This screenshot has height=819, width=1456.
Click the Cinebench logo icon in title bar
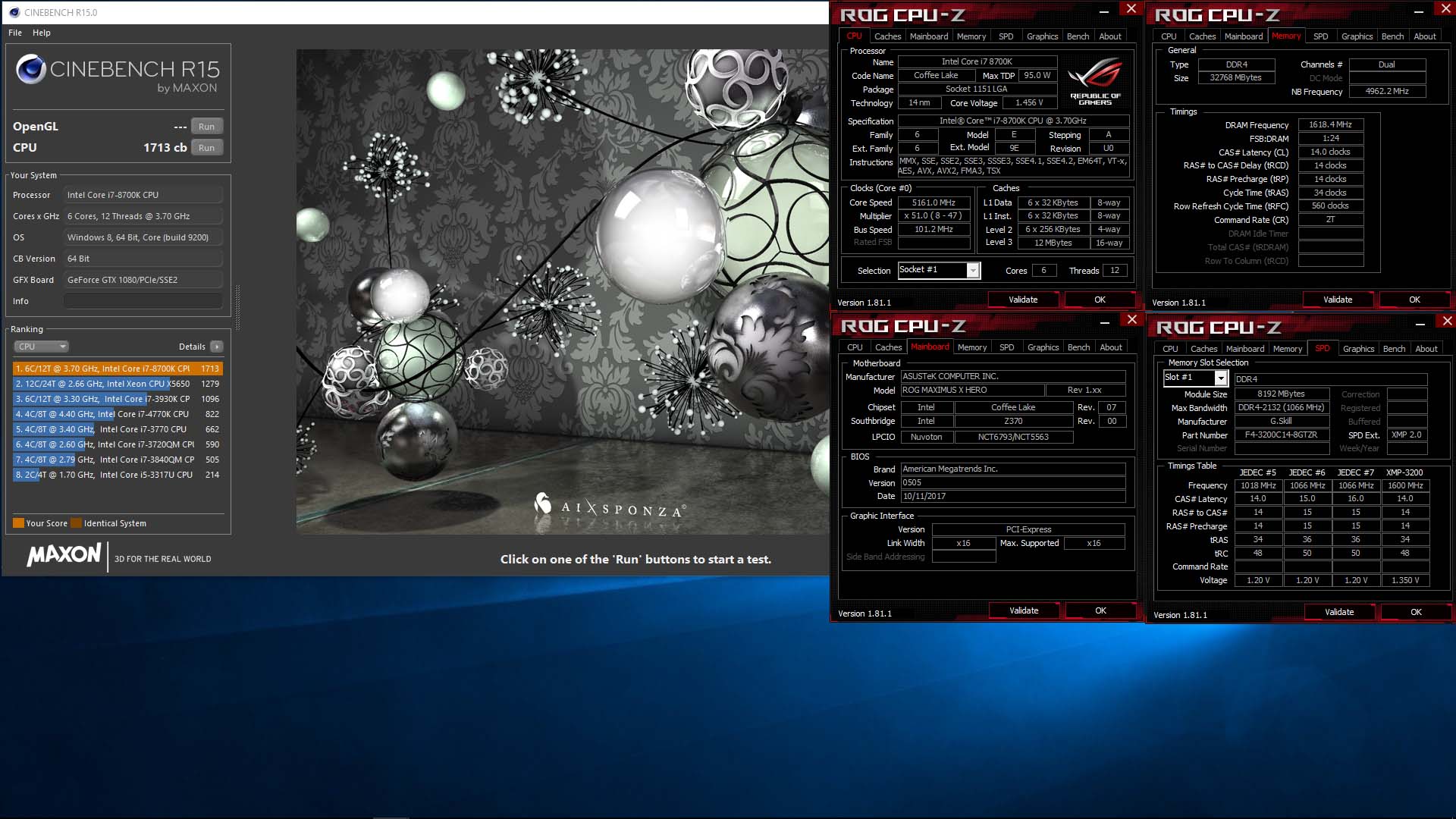point(14,12)
